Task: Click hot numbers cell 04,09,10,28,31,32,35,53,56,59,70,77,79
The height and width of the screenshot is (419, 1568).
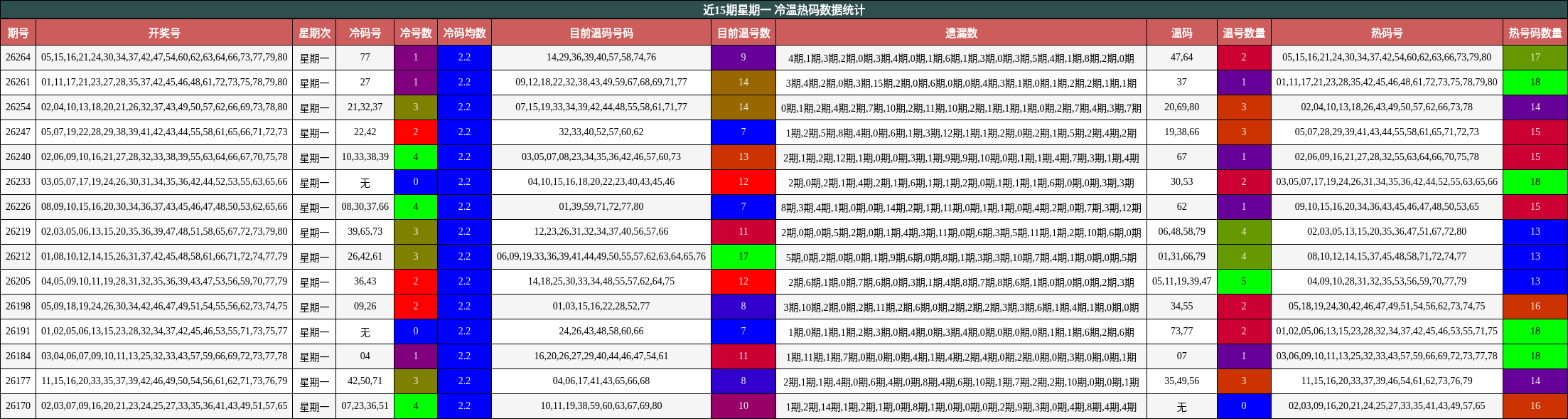Action: click(x=1387, y=282)
